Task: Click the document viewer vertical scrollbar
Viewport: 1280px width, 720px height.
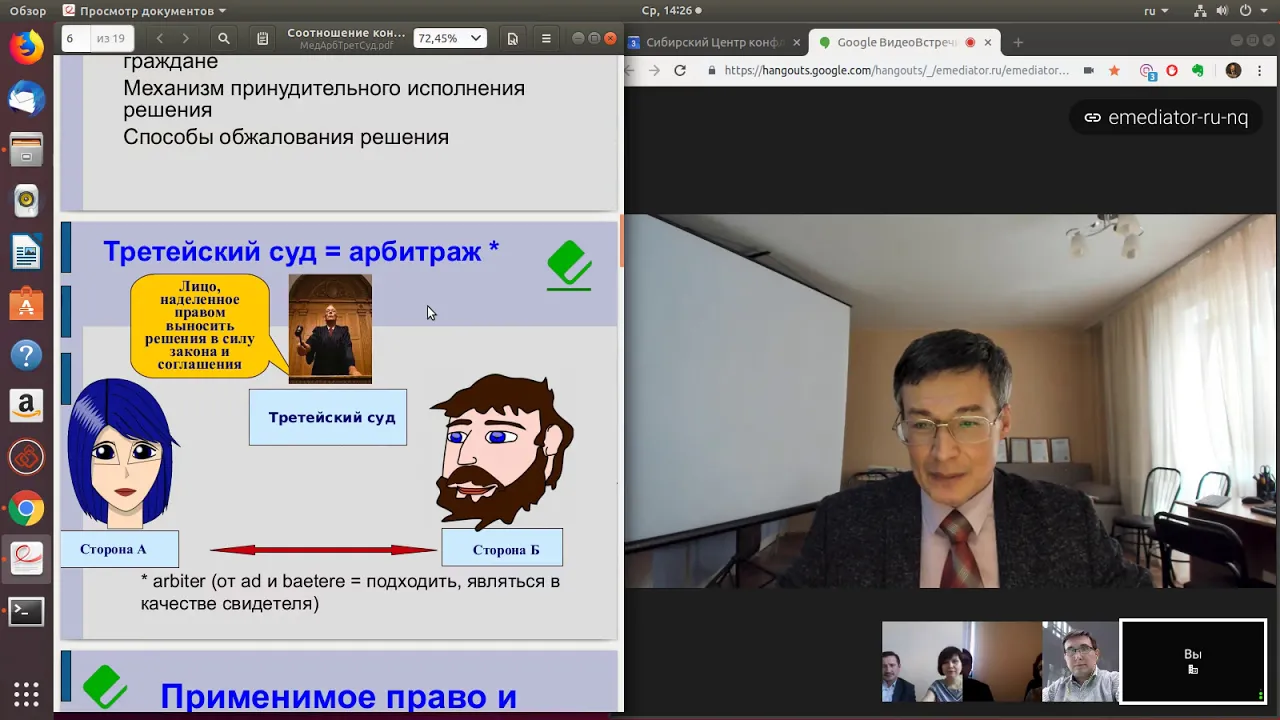Action: coord(621,240)
